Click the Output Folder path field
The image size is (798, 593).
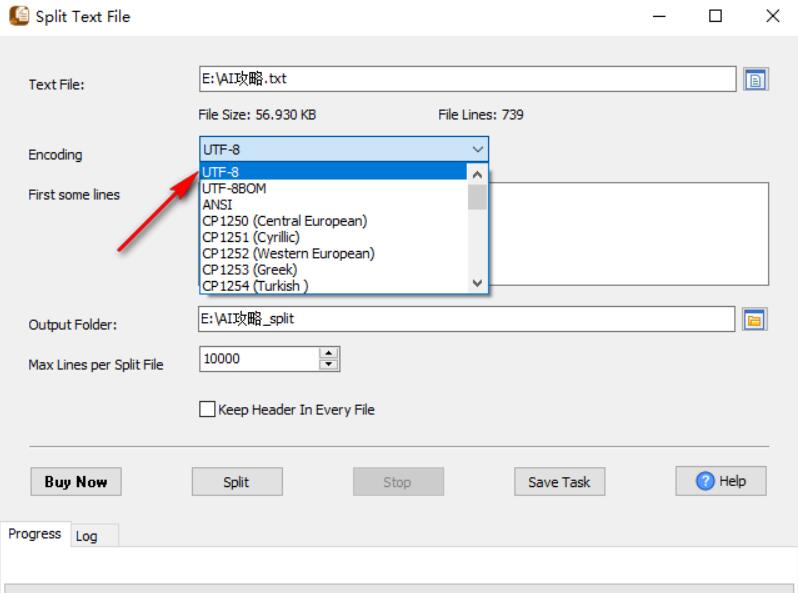tap(466, 319)
